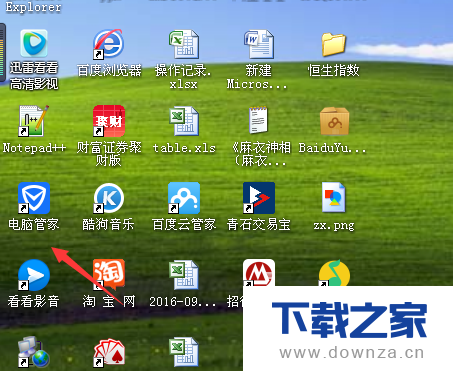Open the red M bank shortcut icon

pos(259,273)
